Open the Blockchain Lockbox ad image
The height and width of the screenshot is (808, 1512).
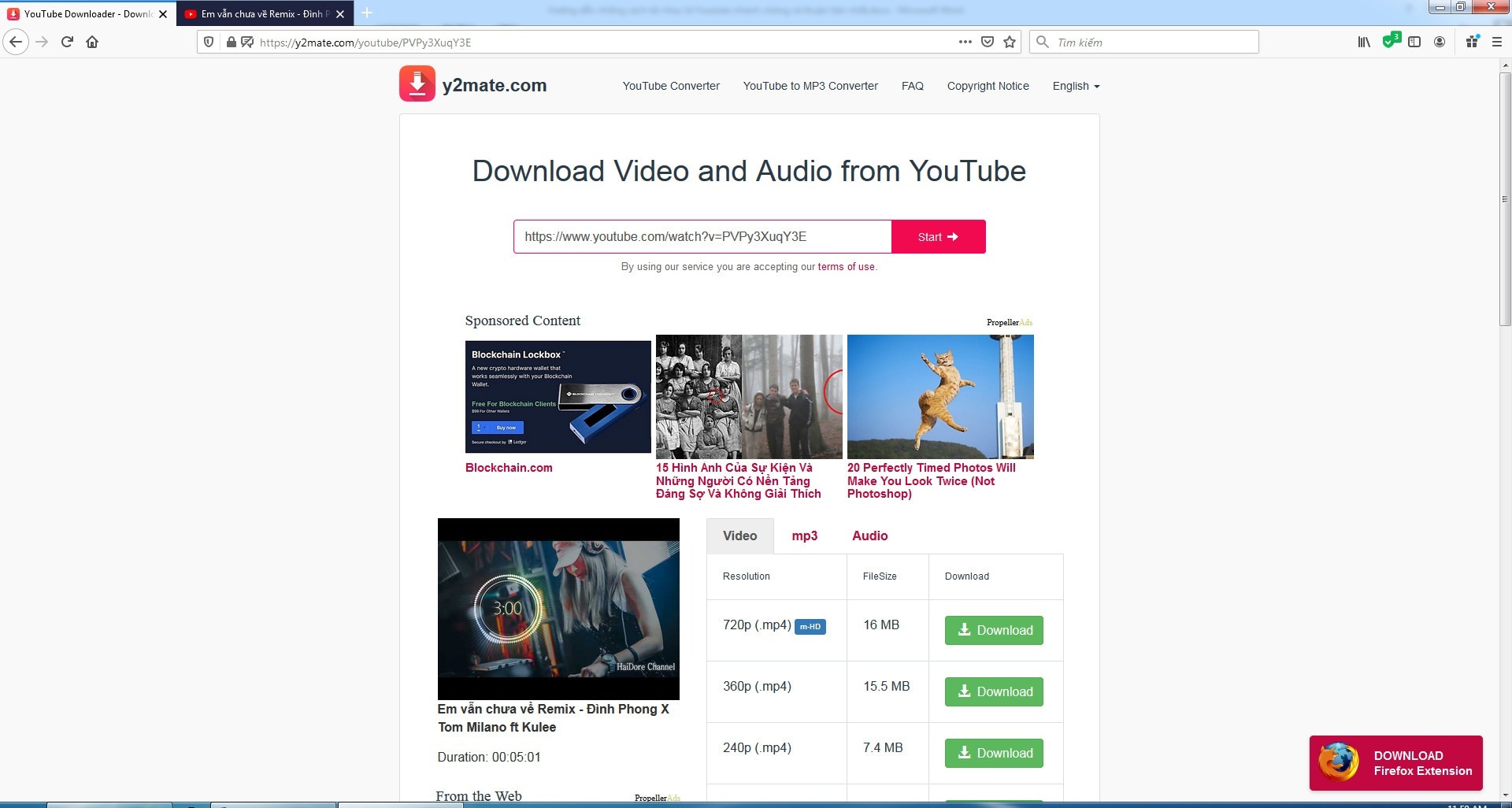558,397
